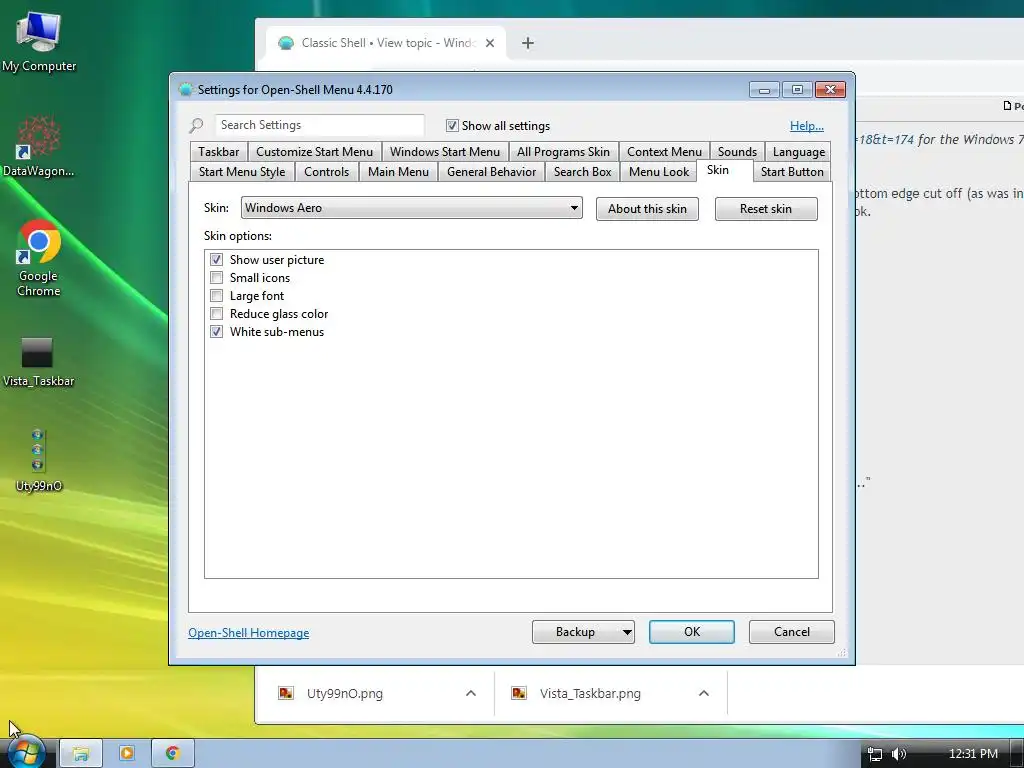
Task: Switch to the Taskbar tab
Action: pos(219,152)
